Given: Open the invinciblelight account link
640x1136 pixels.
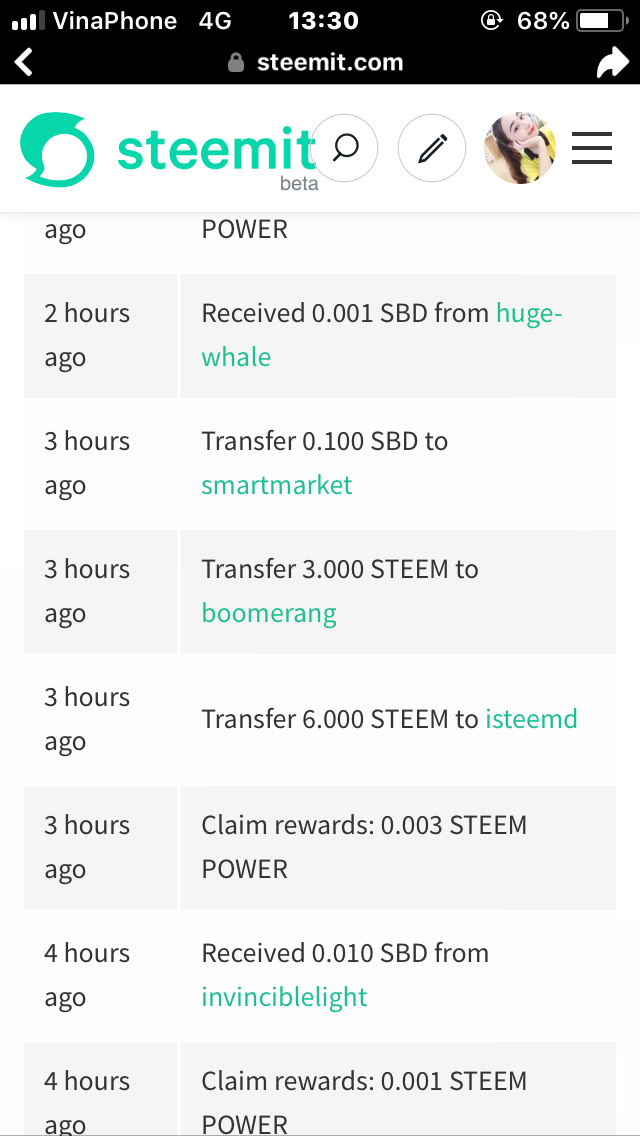Looking at the screenshot, I should pos(284,997).
